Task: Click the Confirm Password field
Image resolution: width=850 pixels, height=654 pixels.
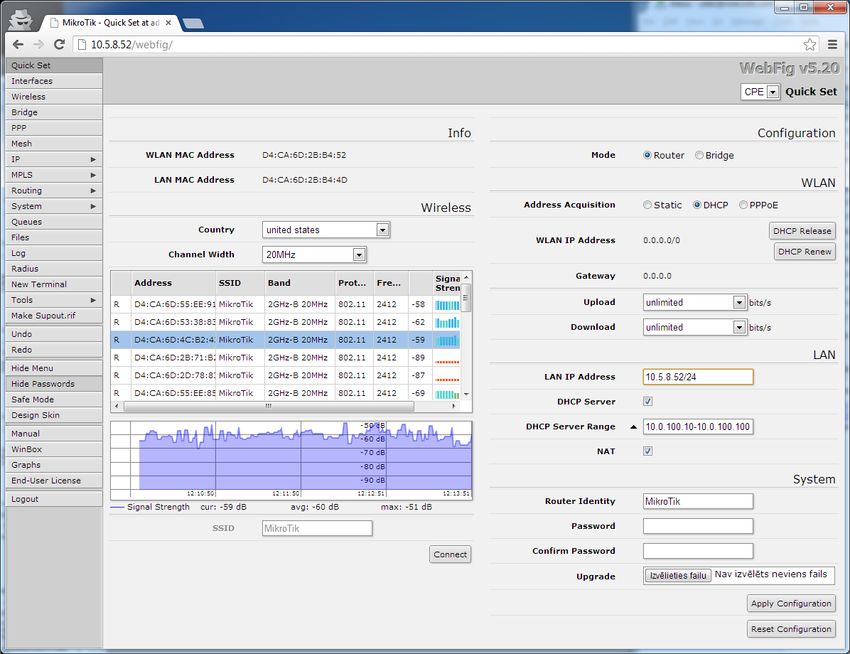Action: 698,551
